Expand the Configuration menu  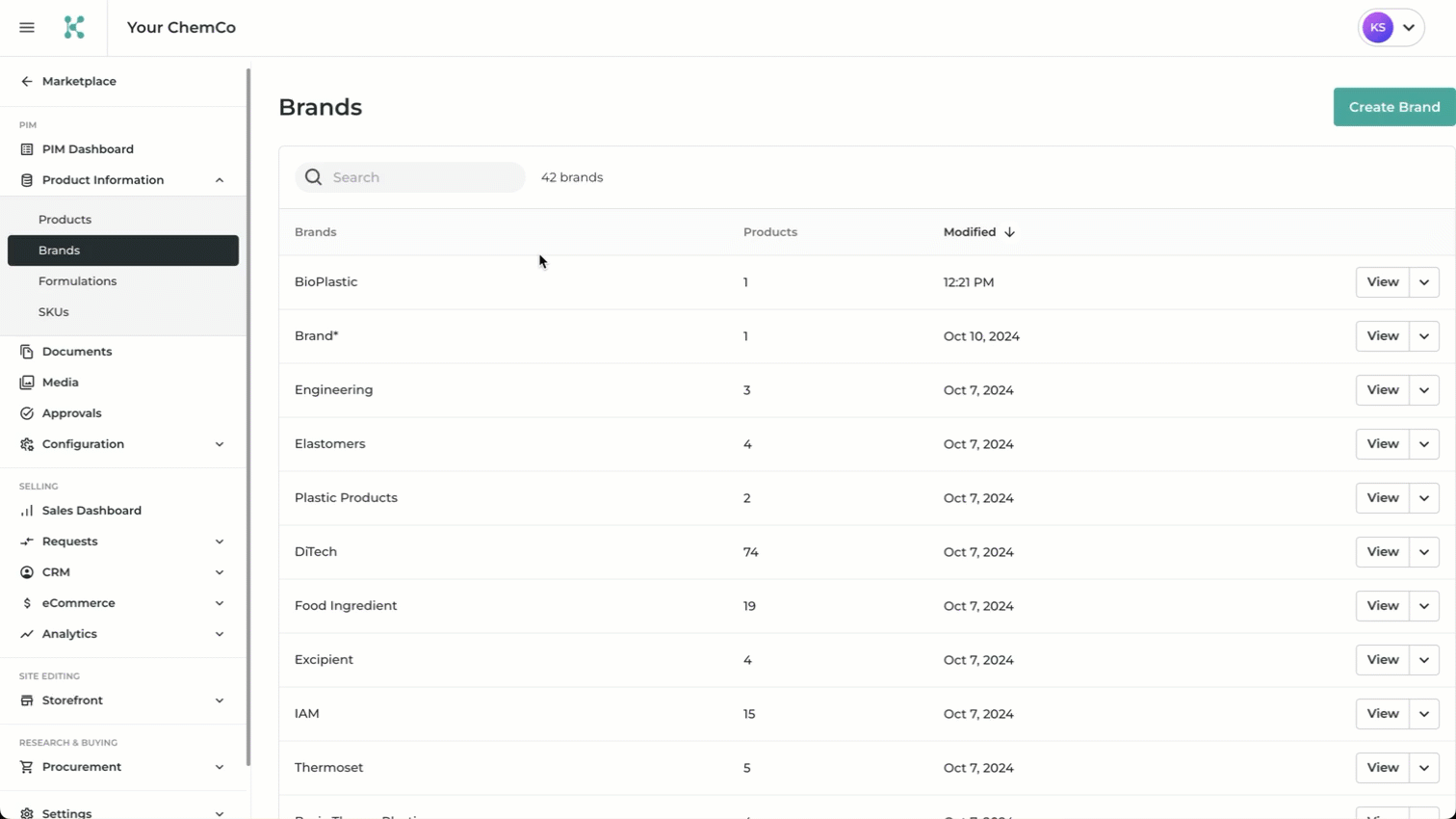[220, 444]
